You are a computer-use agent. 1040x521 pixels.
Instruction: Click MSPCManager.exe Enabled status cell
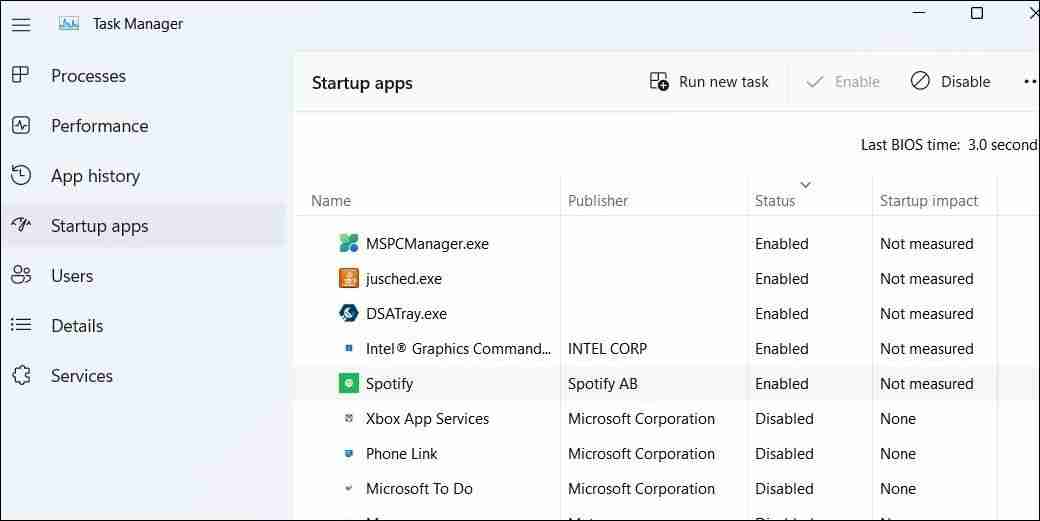point(781,244)
